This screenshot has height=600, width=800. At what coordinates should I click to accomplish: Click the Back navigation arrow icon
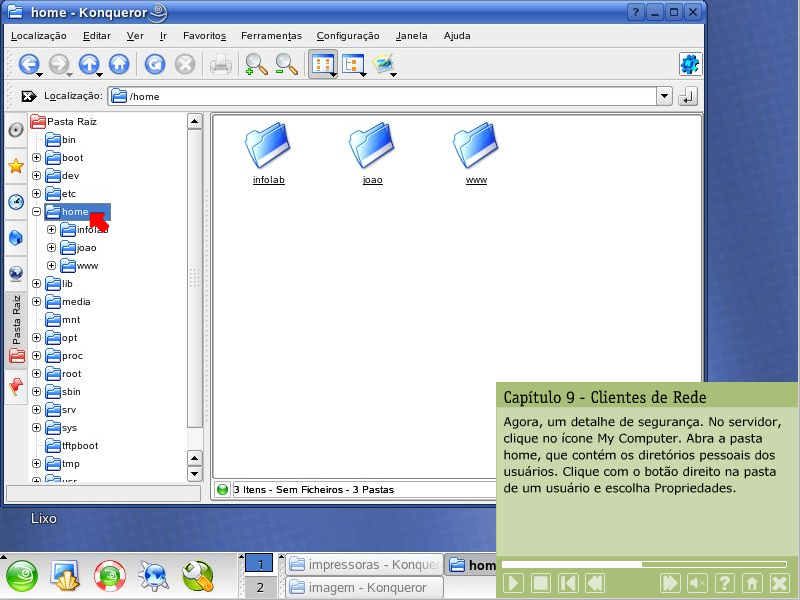(28, 64)
